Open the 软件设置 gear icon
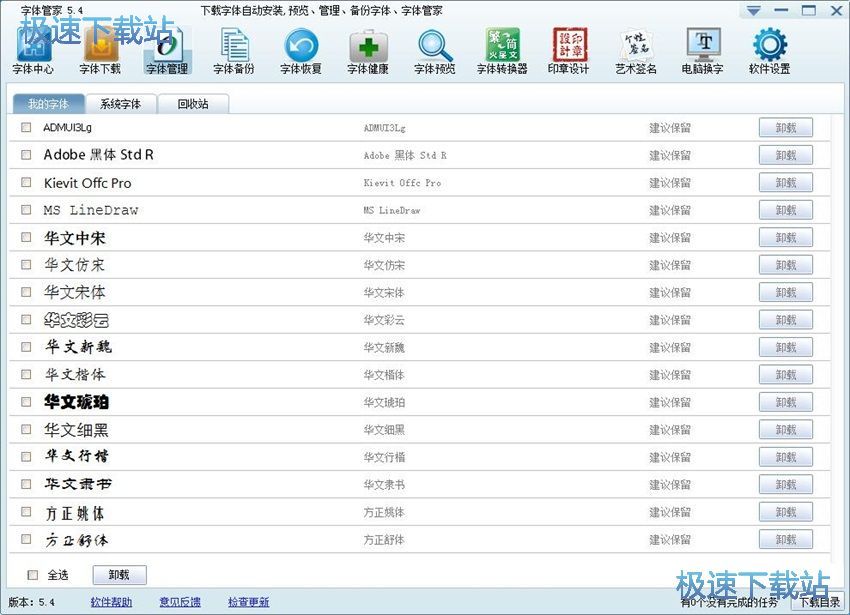The height and width of the screenshot is (615, 850). [x=769, y=50]
